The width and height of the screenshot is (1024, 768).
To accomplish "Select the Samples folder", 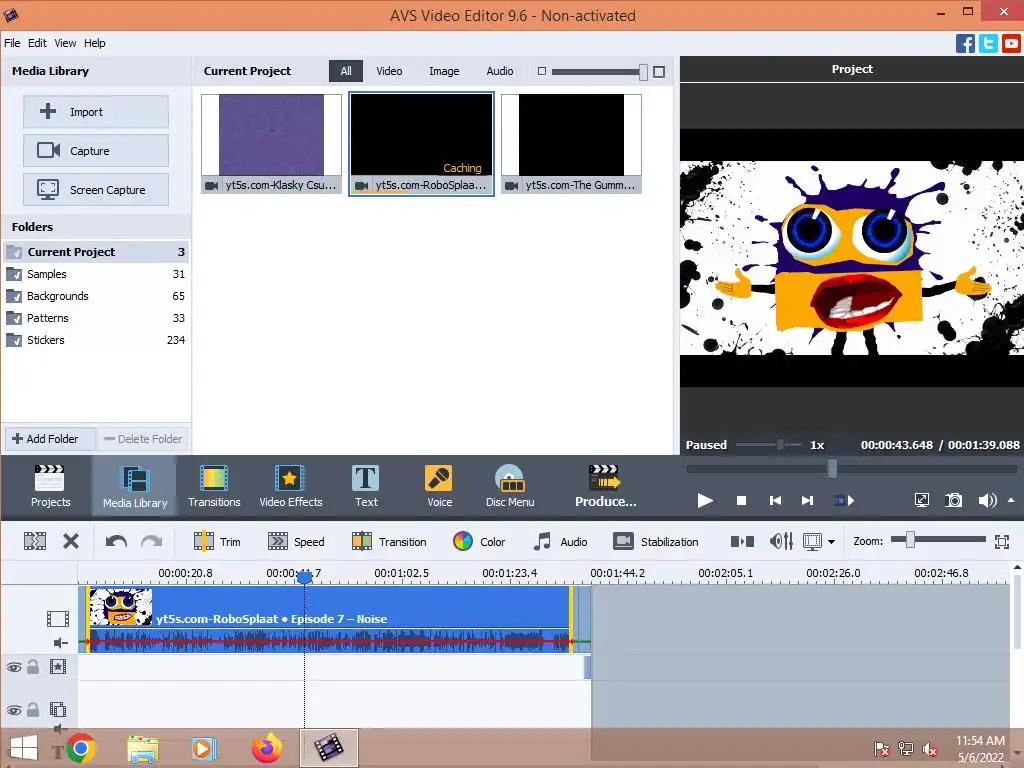I will 96,274.
